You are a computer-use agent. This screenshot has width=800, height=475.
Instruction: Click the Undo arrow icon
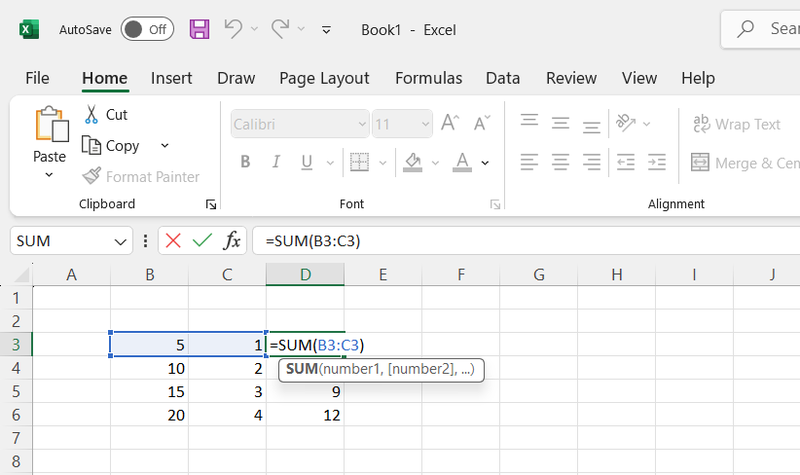[233, 29]
